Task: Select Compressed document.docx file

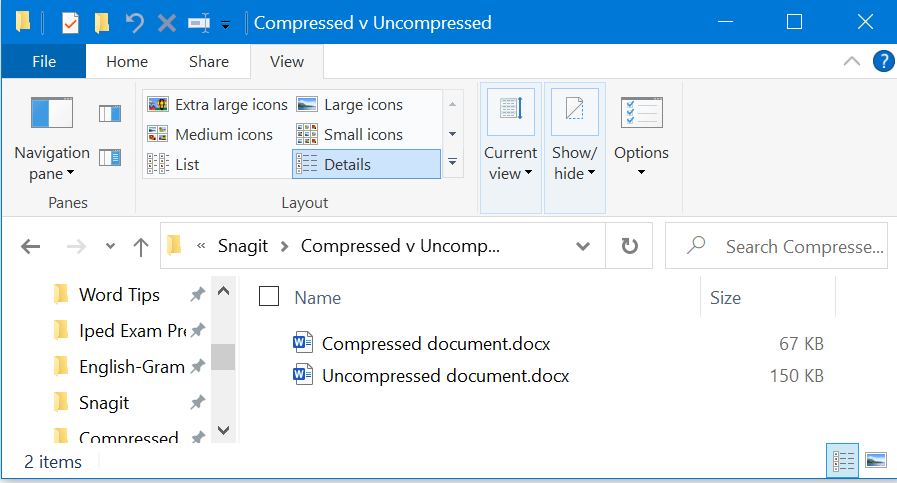Action: coord(436,343)
